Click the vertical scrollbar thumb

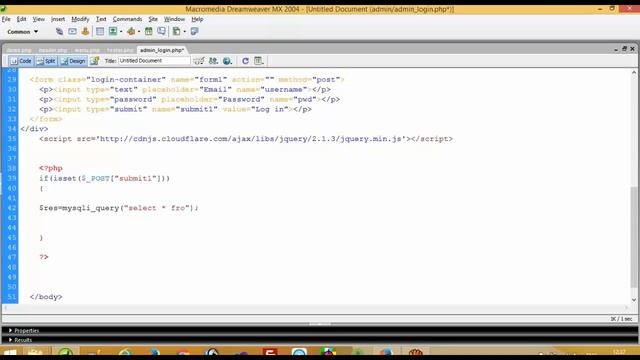[634, 238]
